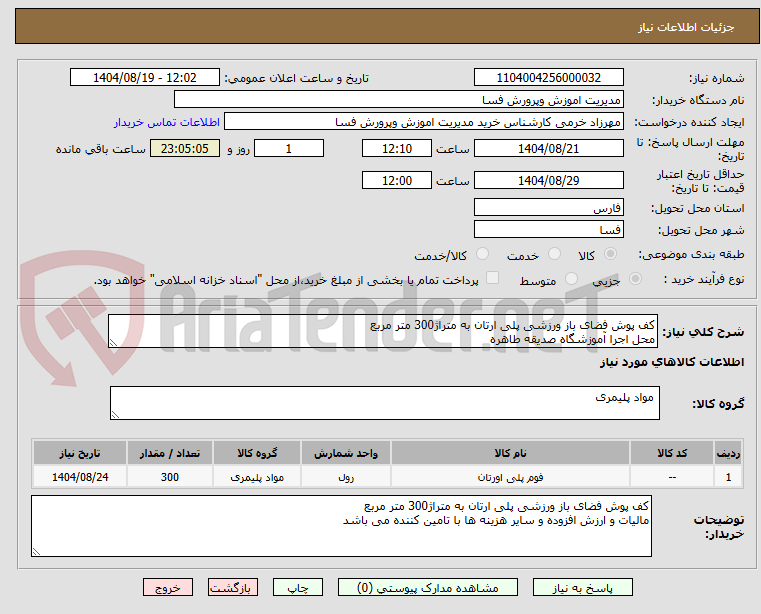
Task: Click the تعداد / مقدار column header
Action: click(170, 453)
